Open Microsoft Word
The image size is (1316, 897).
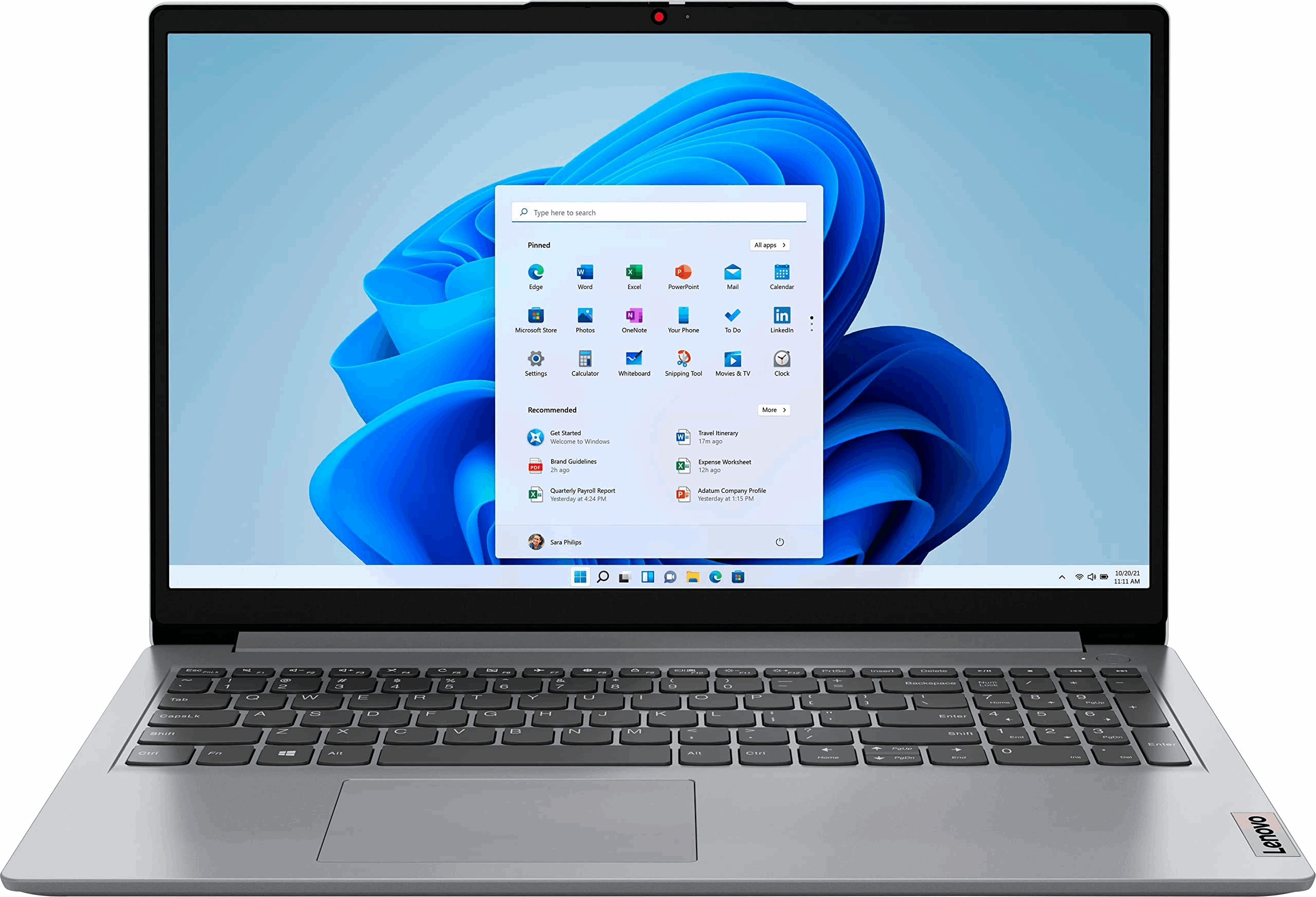583,274
